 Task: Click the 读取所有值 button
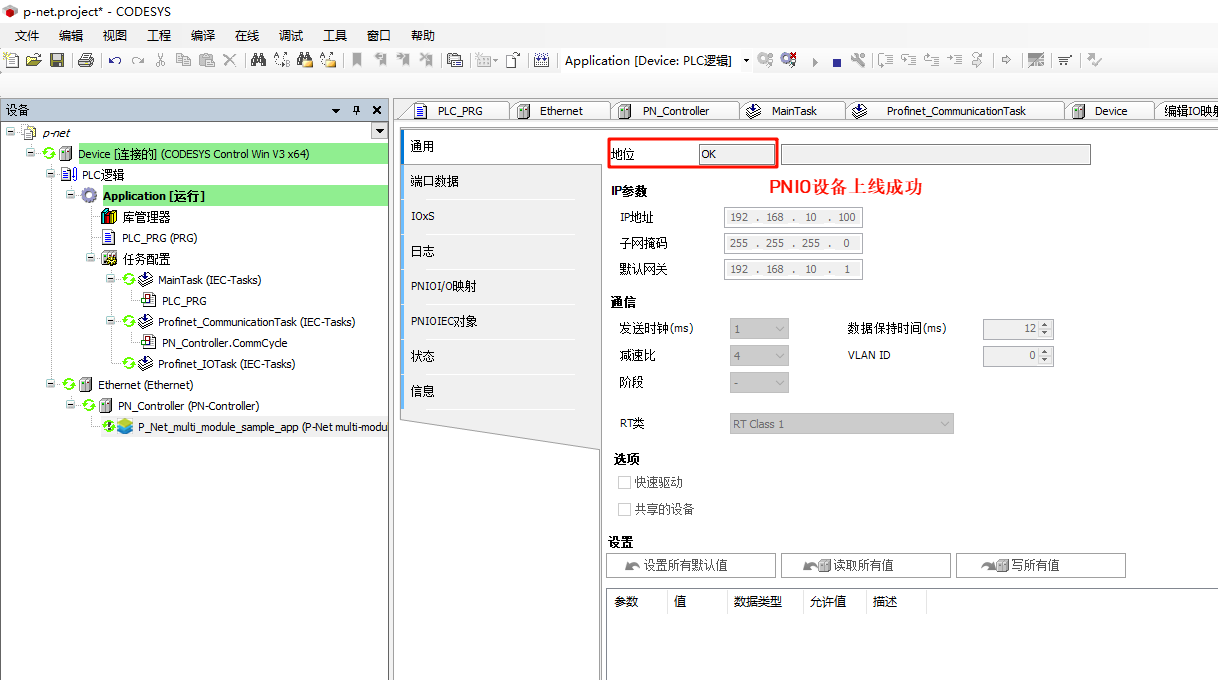click(x=865, y=565)
